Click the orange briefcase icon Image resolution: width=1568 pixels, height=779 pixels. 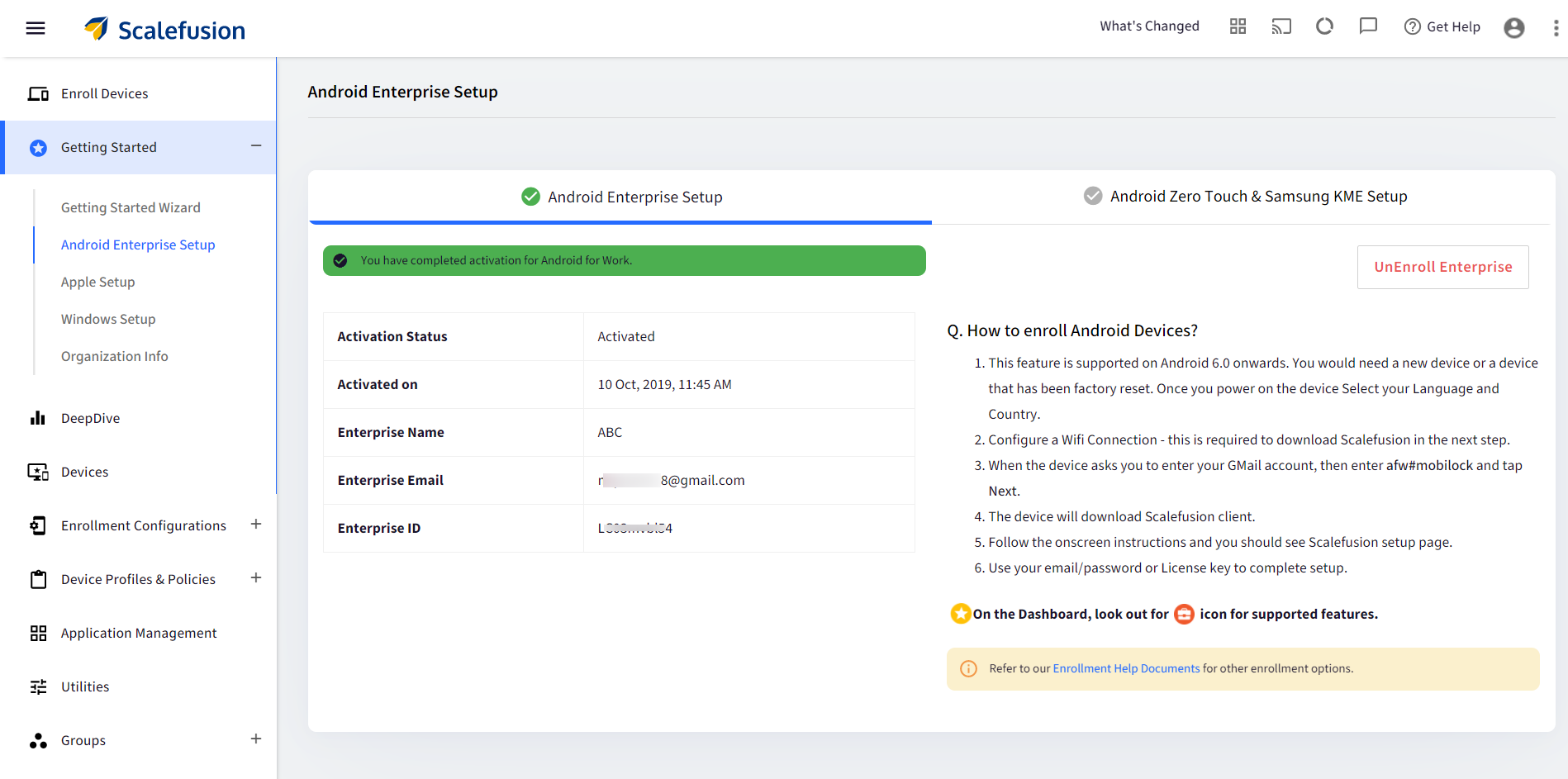[1184, 614]
